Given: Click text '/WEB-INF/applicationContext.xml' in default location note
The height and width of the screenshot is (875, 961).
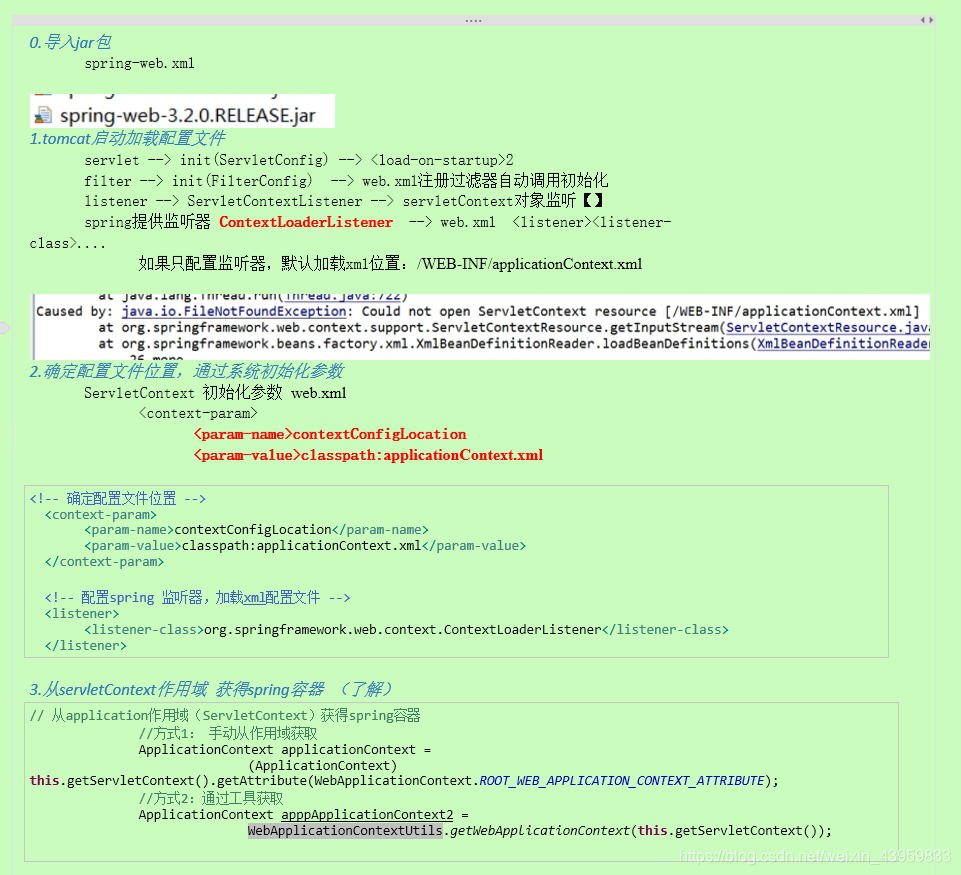Looking at the screenshot, I should (x=530, y=264).
